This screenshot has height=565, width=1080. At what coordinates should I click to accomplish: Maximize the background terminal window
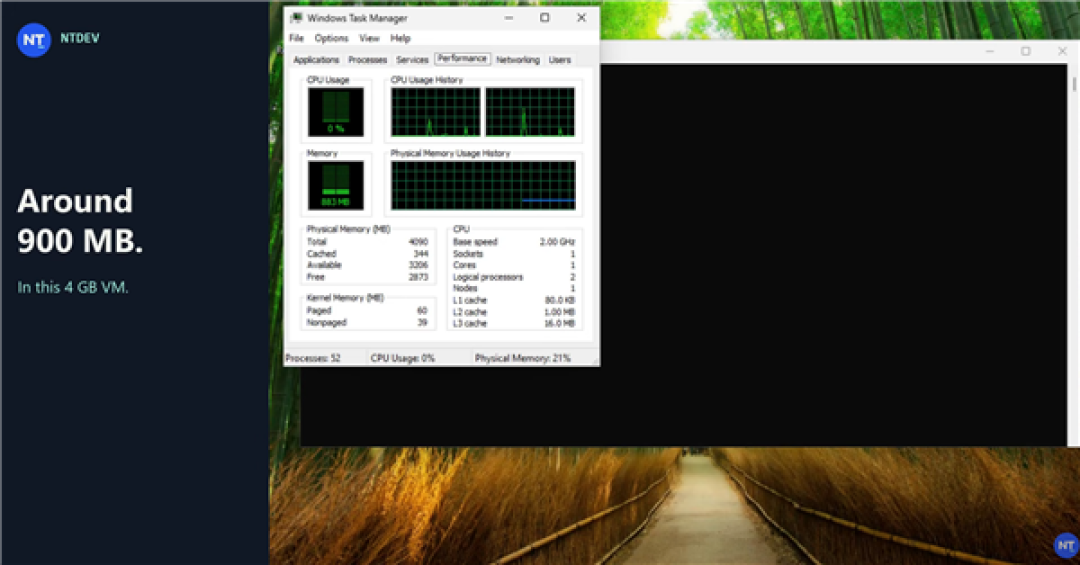(1026, 51)
